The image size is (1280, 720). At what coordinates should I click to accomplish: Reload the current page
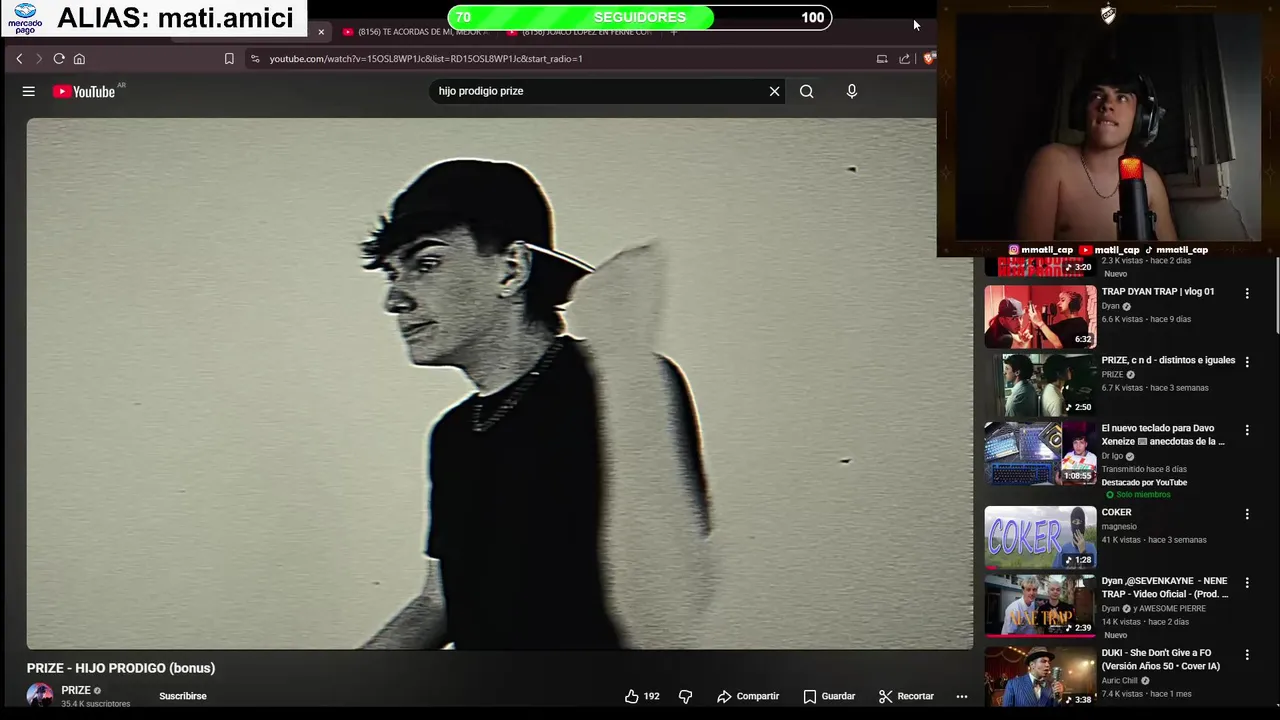(x=59, y=59)
